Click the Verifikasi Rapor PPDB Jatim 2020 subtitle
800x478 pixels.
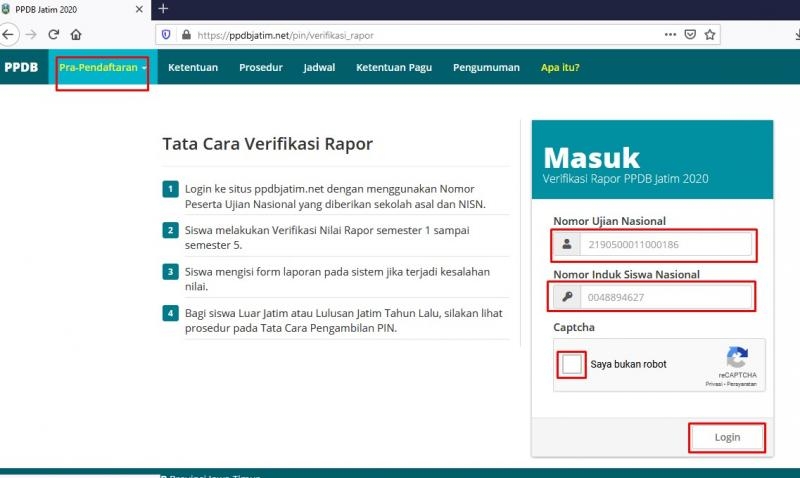coord(626,179)
